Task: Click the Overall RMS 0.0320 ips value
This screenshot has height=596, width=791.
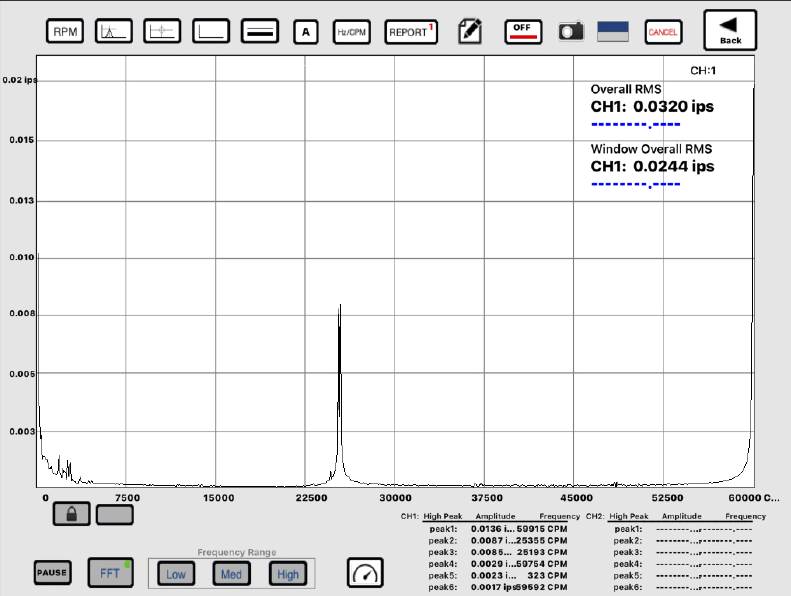Action: tap(652, 106)
